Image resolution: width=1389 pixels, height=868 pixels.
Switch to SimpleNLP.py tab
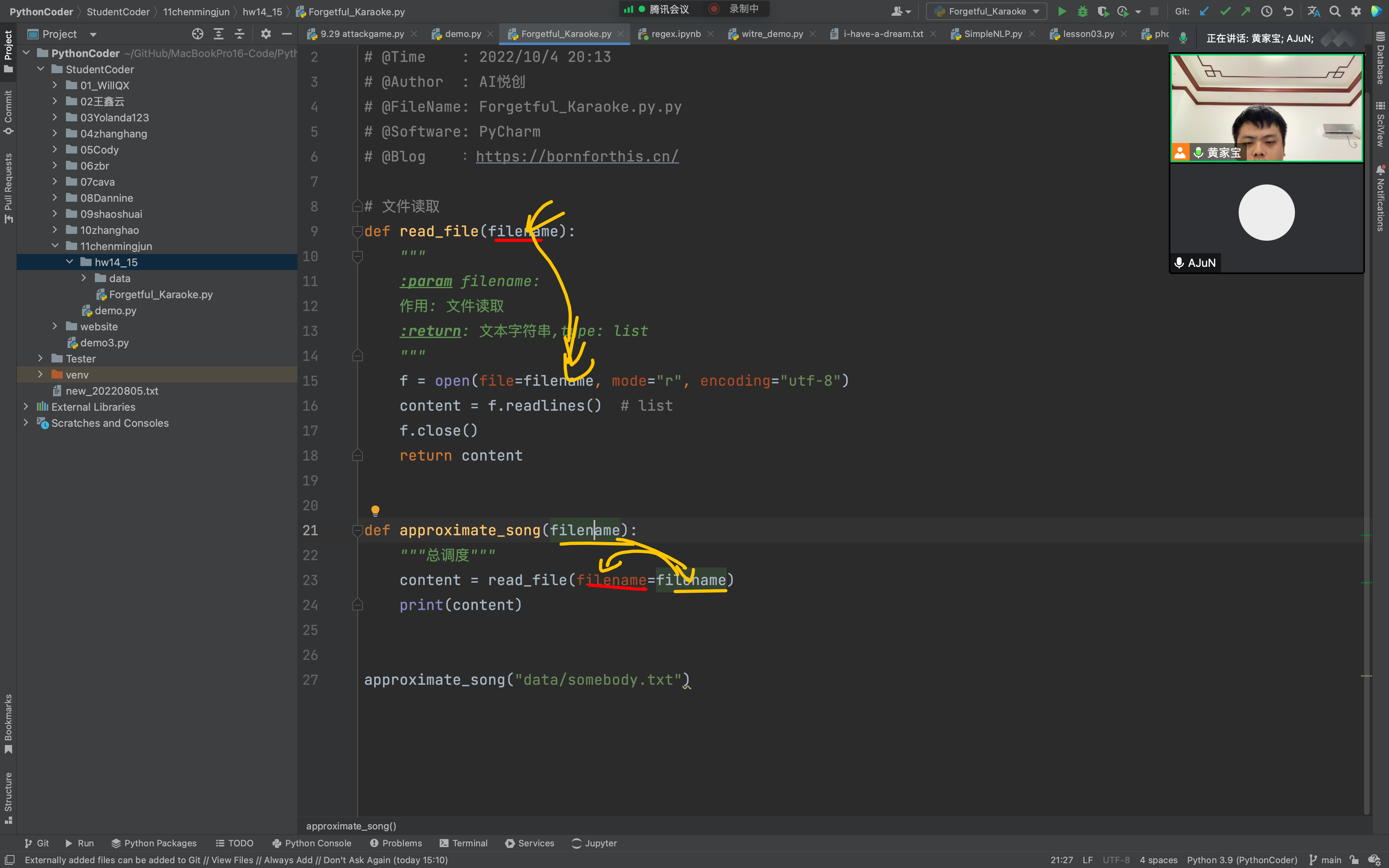(992, 34)
